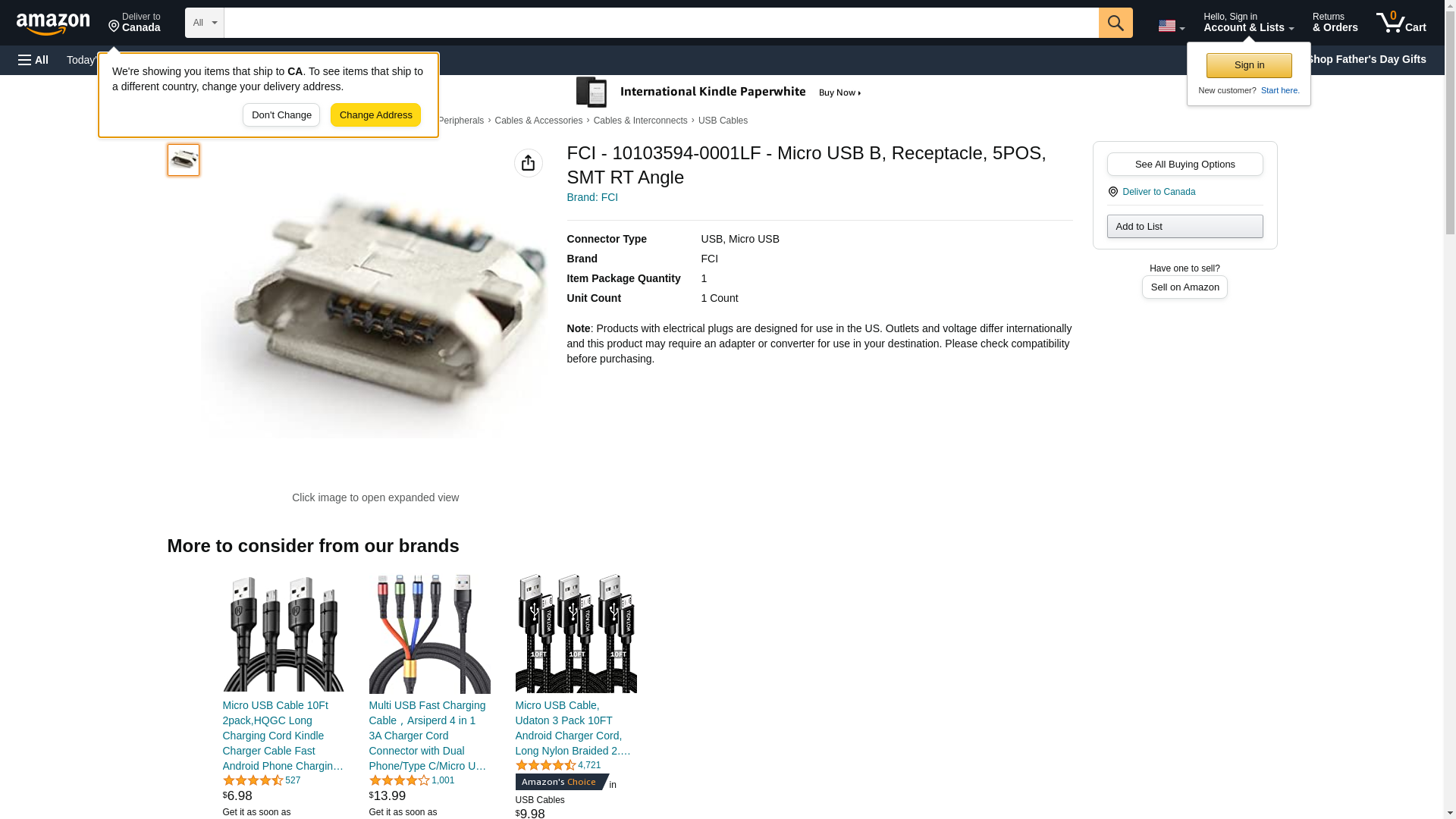Screen dimensions: 1456x819
Task: Select the connector product thumbnail
Action: pyautogui.click(x=184, y=160)
